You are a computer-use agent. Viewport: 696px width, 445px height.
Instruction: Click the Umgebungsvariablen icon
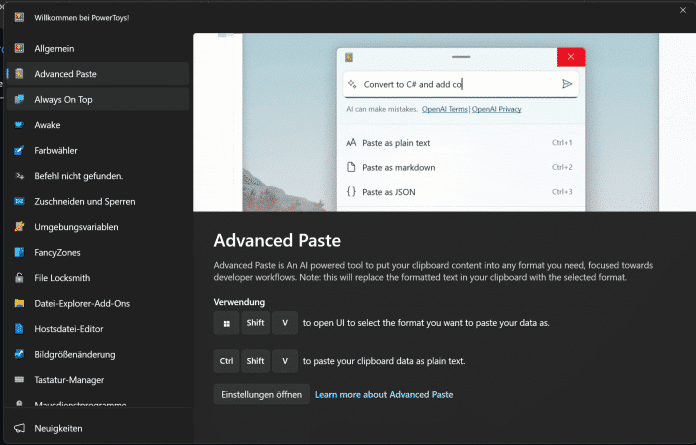[x=19, y=227]
